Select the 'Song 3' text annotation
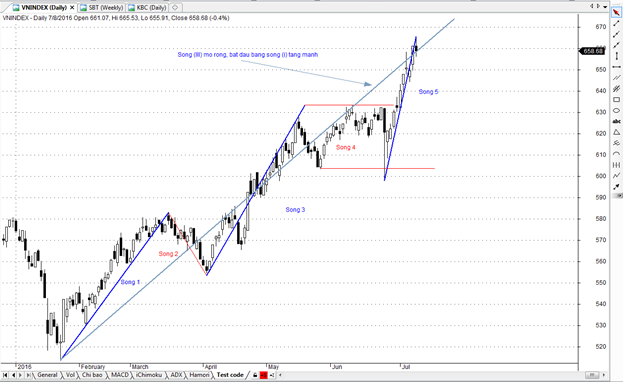This screenshot has width=623, height=384. point(295,209)
